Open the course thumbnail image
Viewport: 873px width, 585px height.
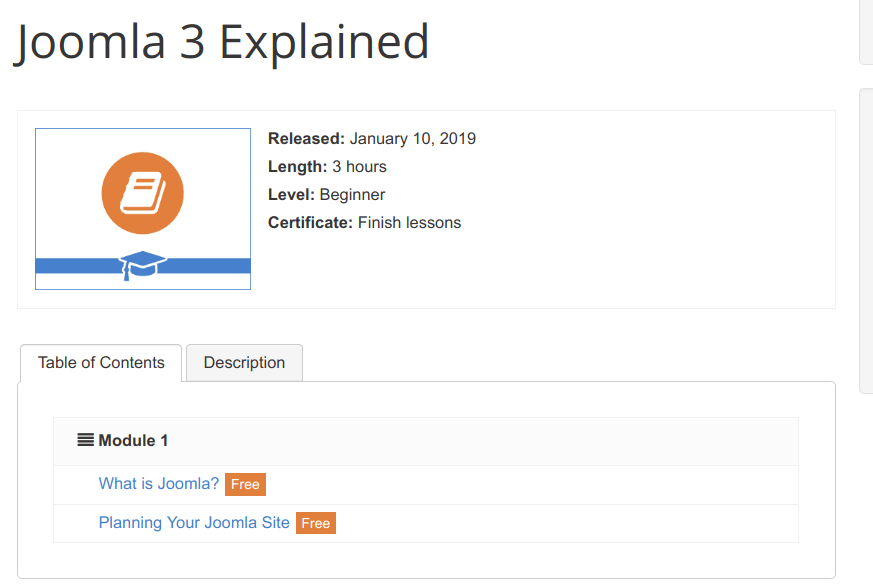(143, 209)
